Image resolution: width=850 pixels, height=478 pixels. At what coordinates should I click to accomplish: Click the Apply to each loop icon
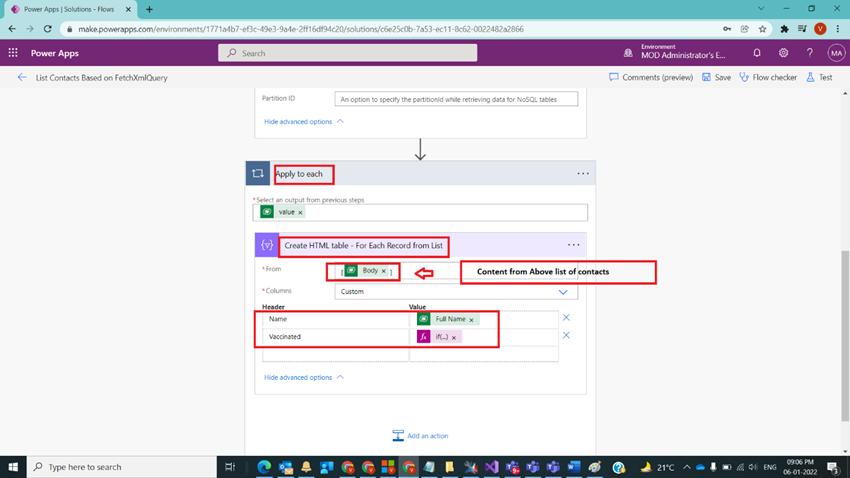[x=257, y=173]
